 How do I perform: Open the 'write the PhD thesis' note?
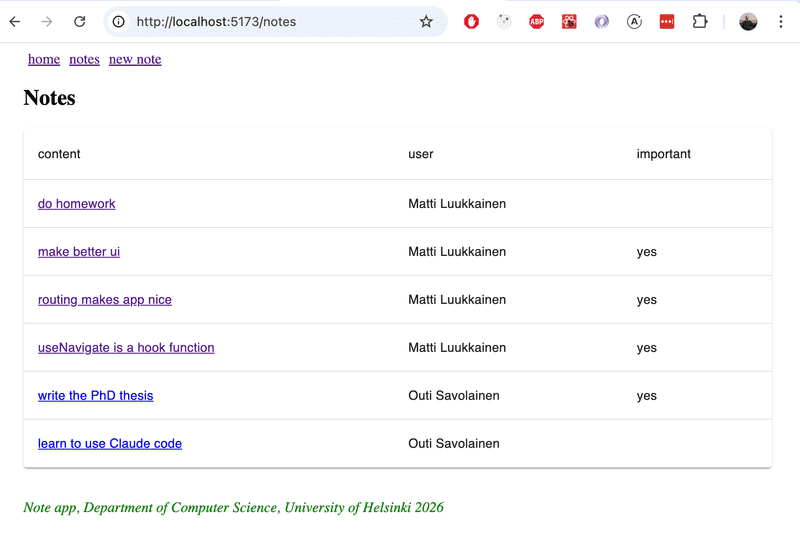96,396
